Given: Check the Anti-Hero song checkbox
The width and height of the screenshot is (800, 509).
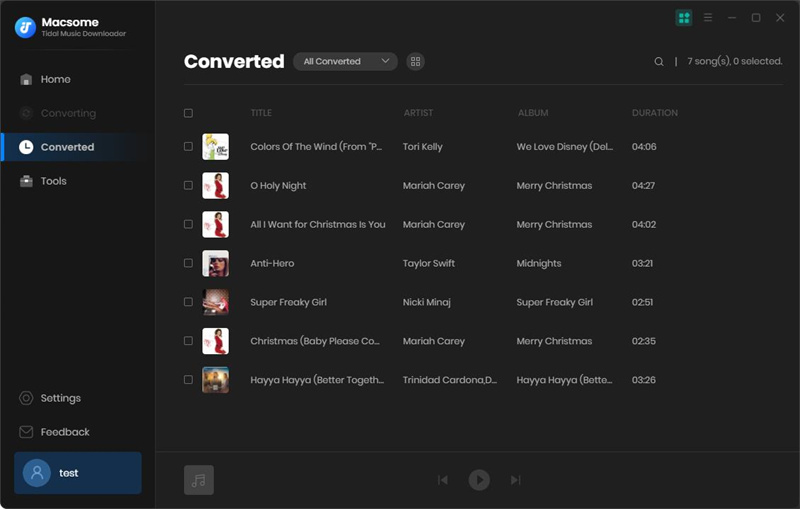Looking at the screenshot, I should pyautogui.click(x=188, y=263).
